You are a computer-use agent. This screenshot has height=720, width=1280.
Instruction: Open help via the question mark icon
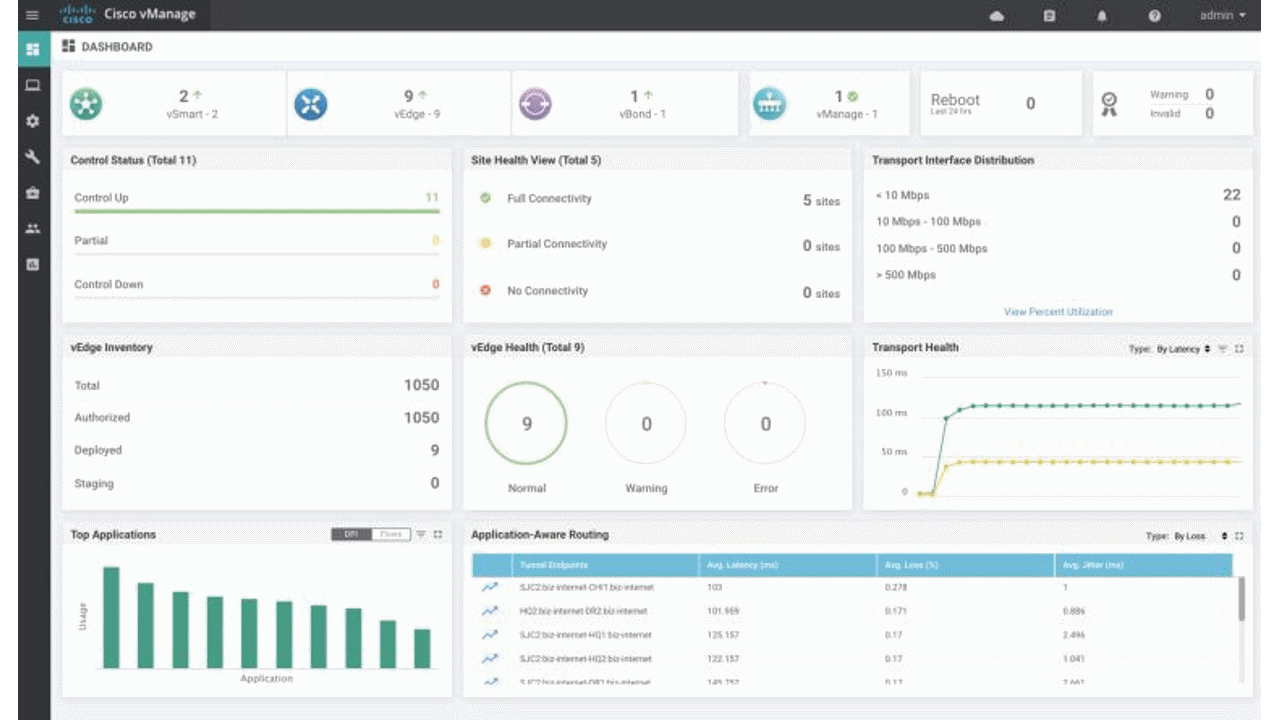(1153, 16)
